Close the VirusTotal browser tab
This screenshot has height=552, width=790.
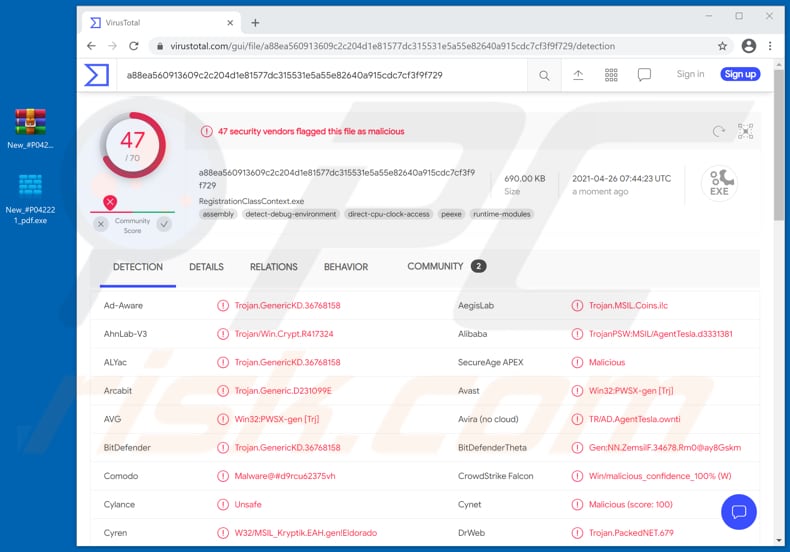tap(230, 23)
